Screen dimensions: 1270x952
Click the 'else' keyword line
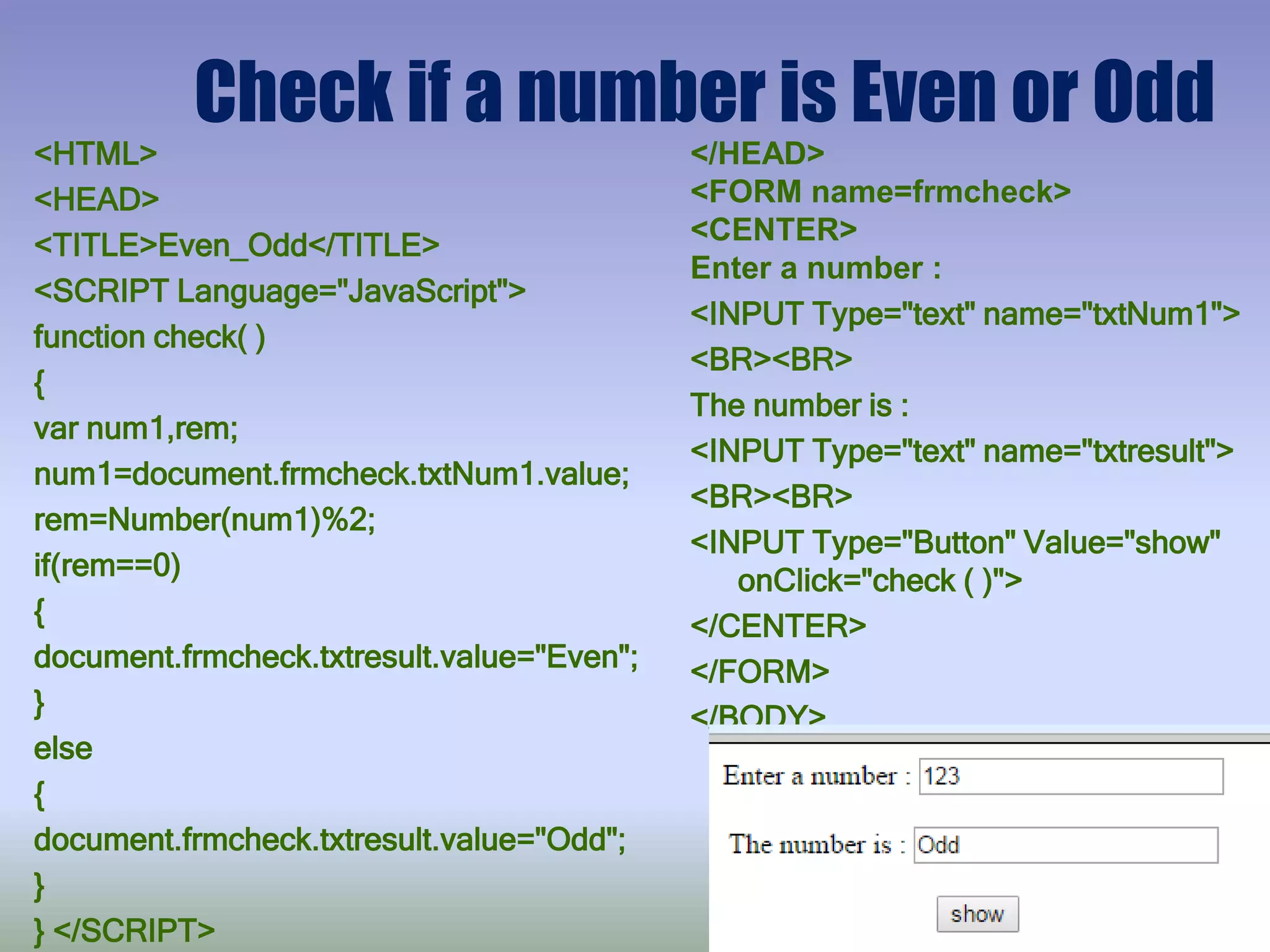[x=63, y=749]
